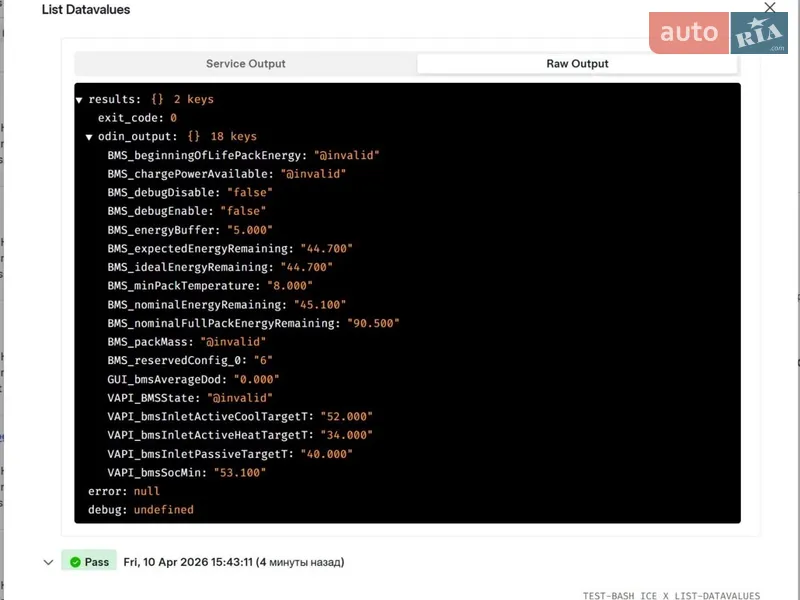The image size is (800, 600).
Task: Select the BMS_nominalFullPackEnergyRemaining value "90.500"
Action: [373, 323]
